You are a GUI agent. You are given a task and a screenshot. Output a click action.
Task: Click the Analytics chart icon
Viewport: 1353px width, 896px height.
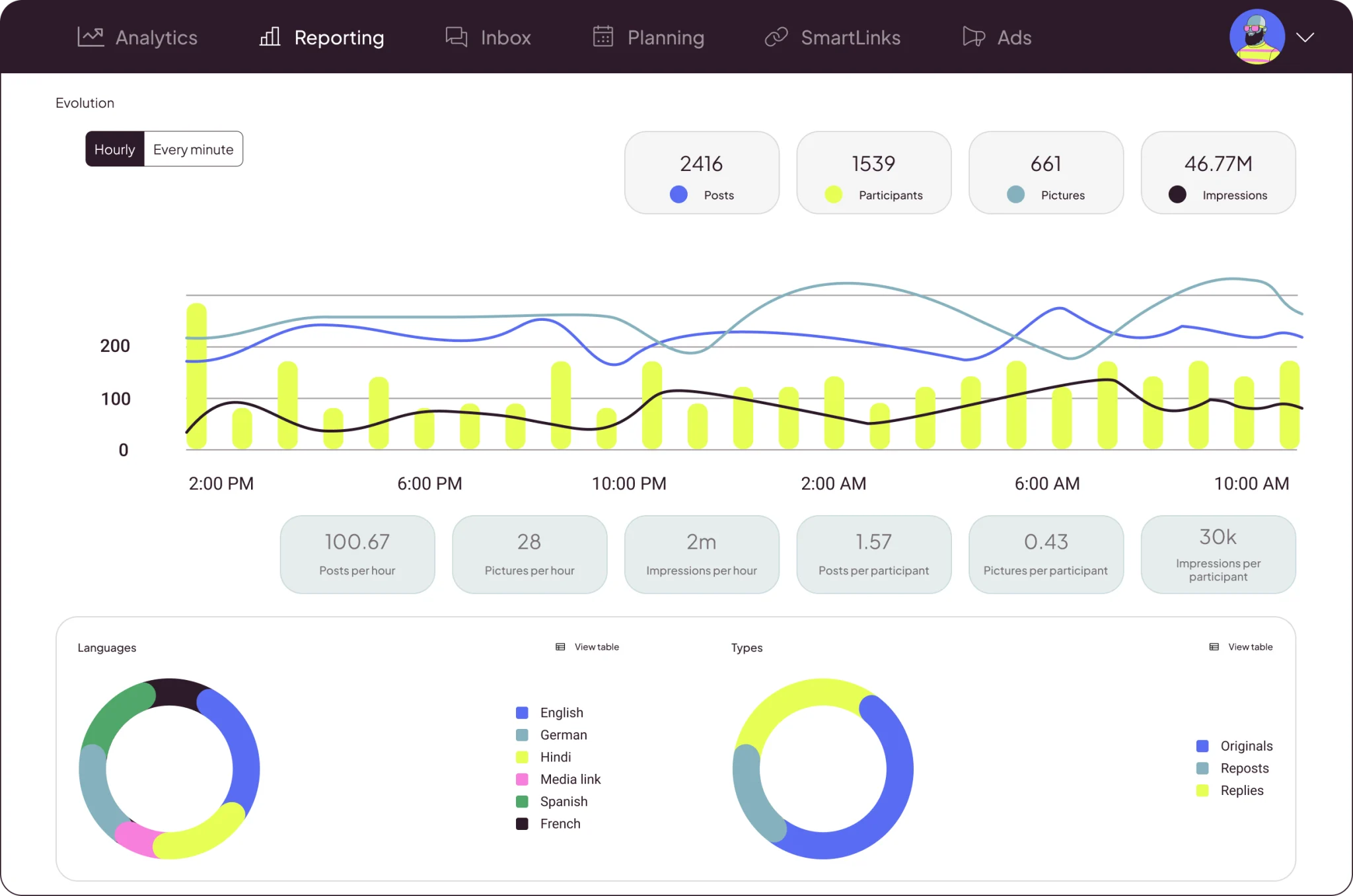point(91,37)
